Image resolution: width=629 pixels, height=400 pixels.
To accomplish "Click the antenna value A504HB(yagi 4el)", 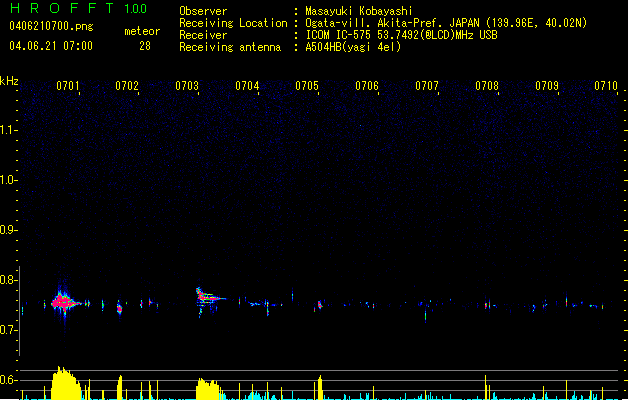I will (353, 47).
